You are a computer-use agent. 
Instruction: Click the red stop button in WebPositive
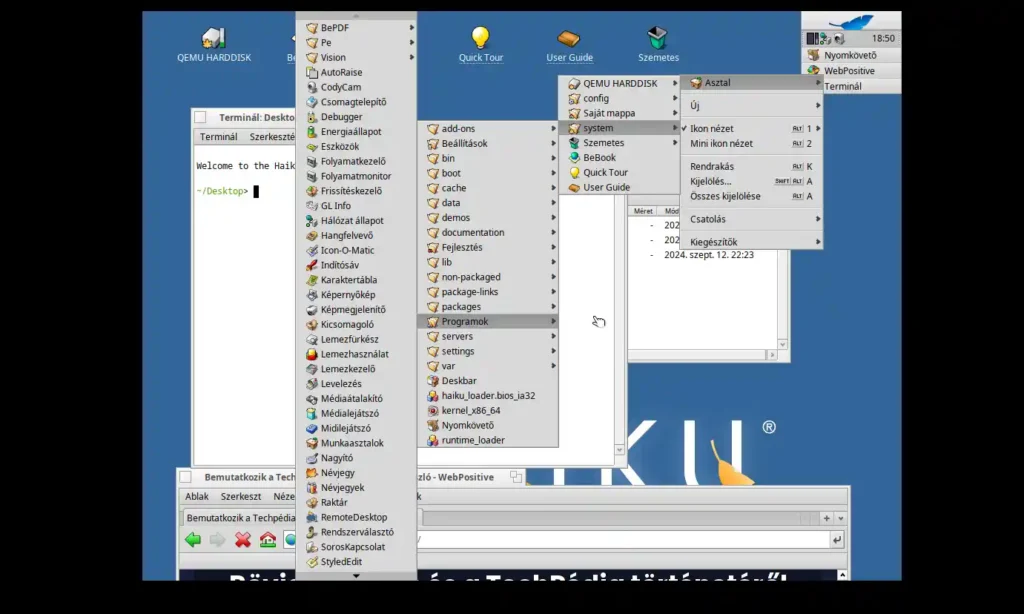243,540
